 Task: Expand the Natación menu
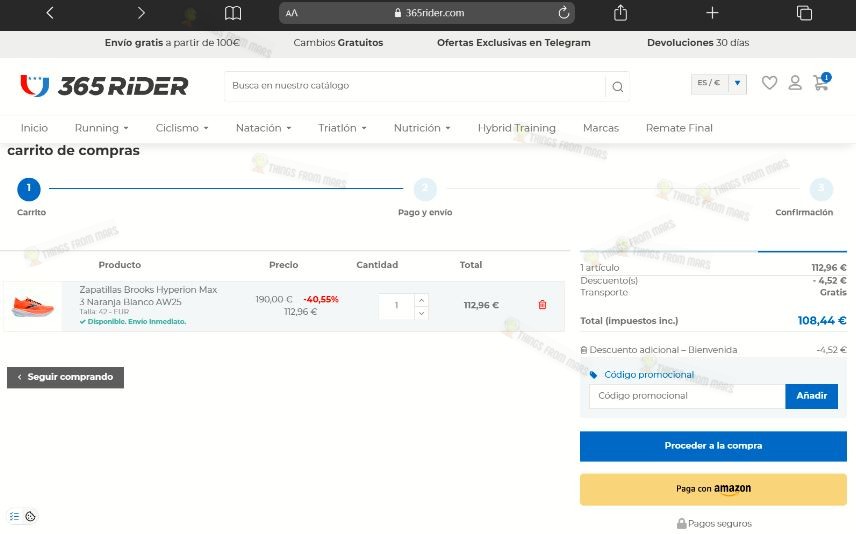(x=264, y=128)
